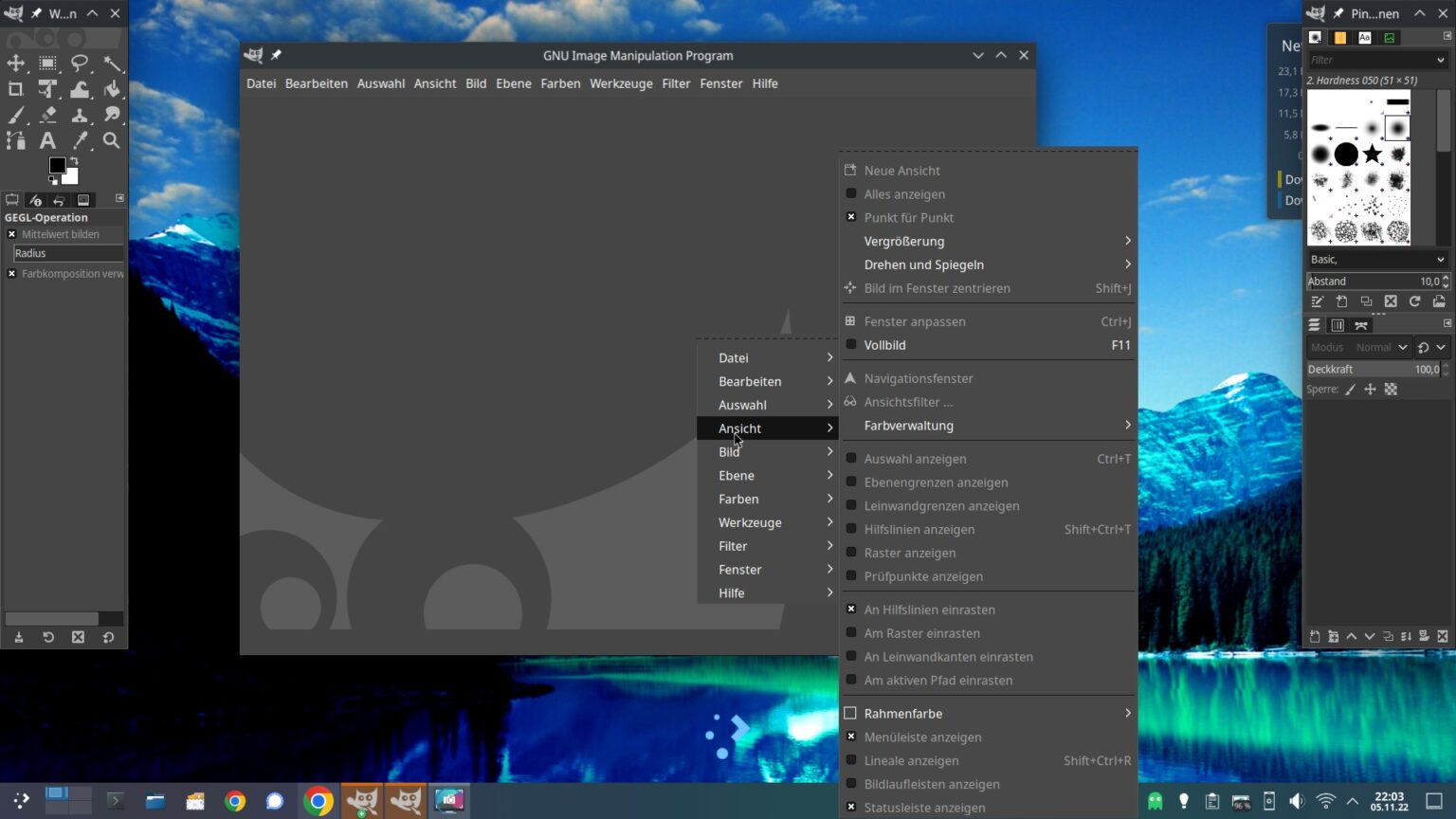1456x819 pixels.
Task: Toggle Raster anzeigen option
Action: pyautogui.click(x=988, y=553)
